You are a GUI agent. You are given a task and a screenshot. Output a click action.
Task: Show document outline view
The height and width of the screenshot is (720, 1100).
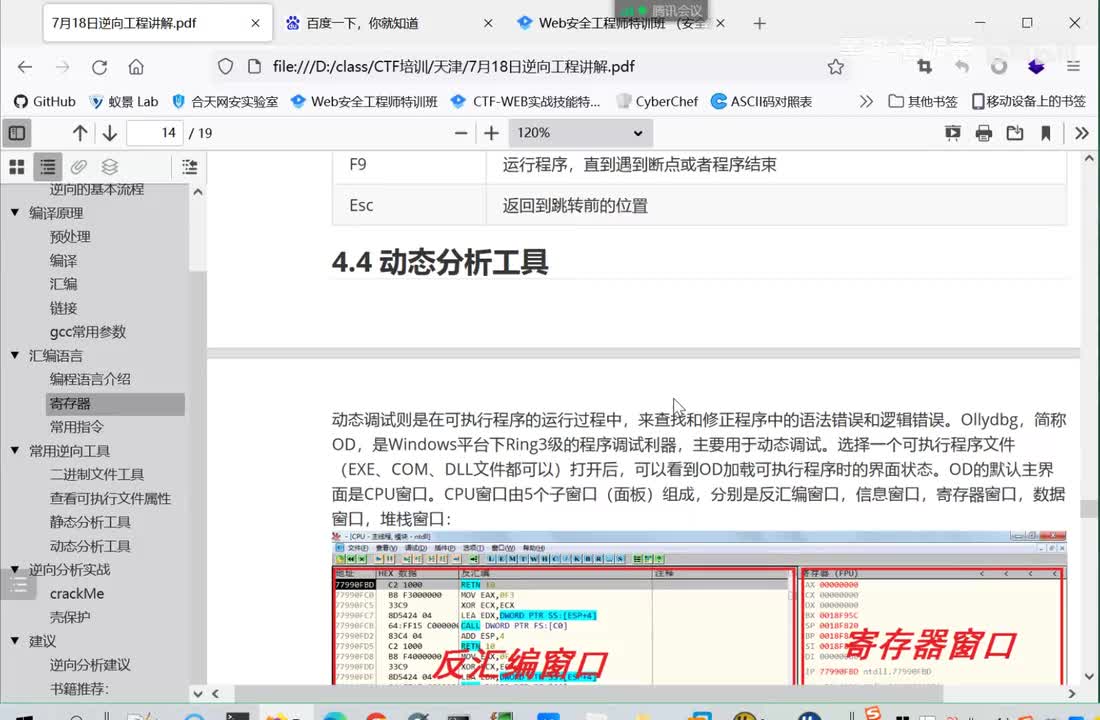tap(48, 166)
